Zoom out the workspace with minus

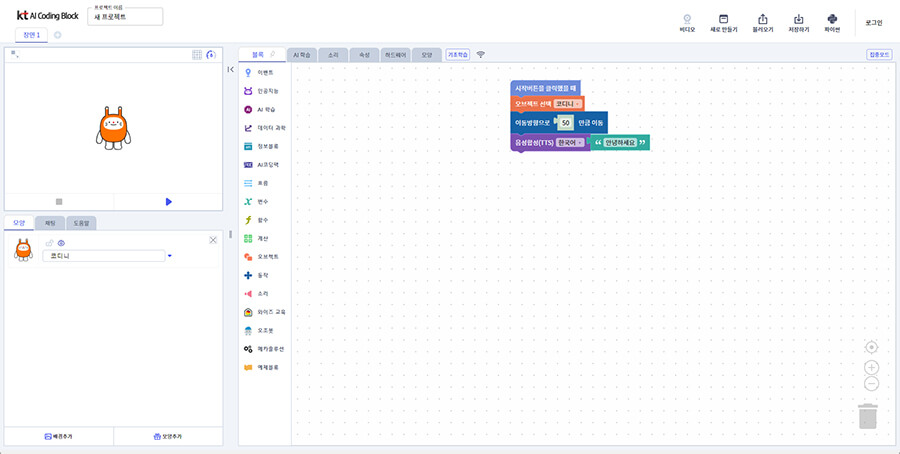871,384
